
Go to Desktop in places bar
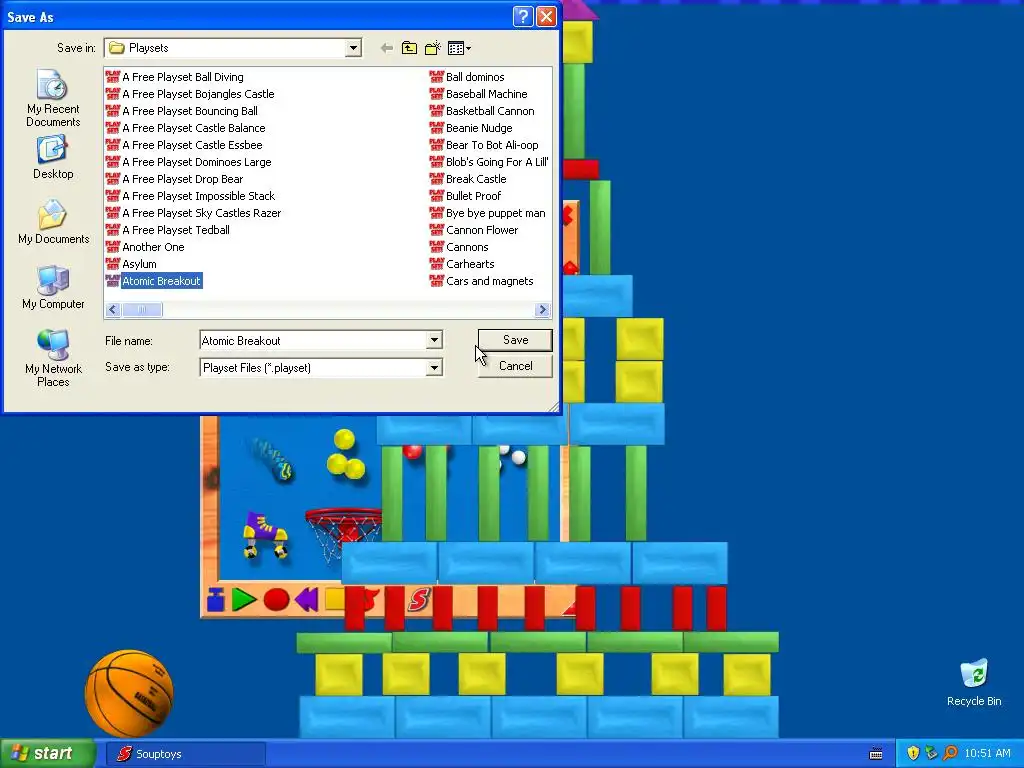click(x=53, y=157)
